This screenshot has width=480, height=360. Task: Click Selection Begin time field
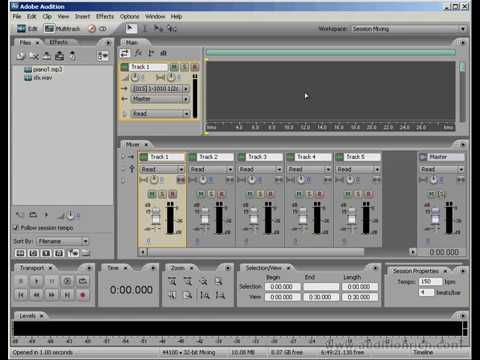pyautogui.click(x=283, y=287)
